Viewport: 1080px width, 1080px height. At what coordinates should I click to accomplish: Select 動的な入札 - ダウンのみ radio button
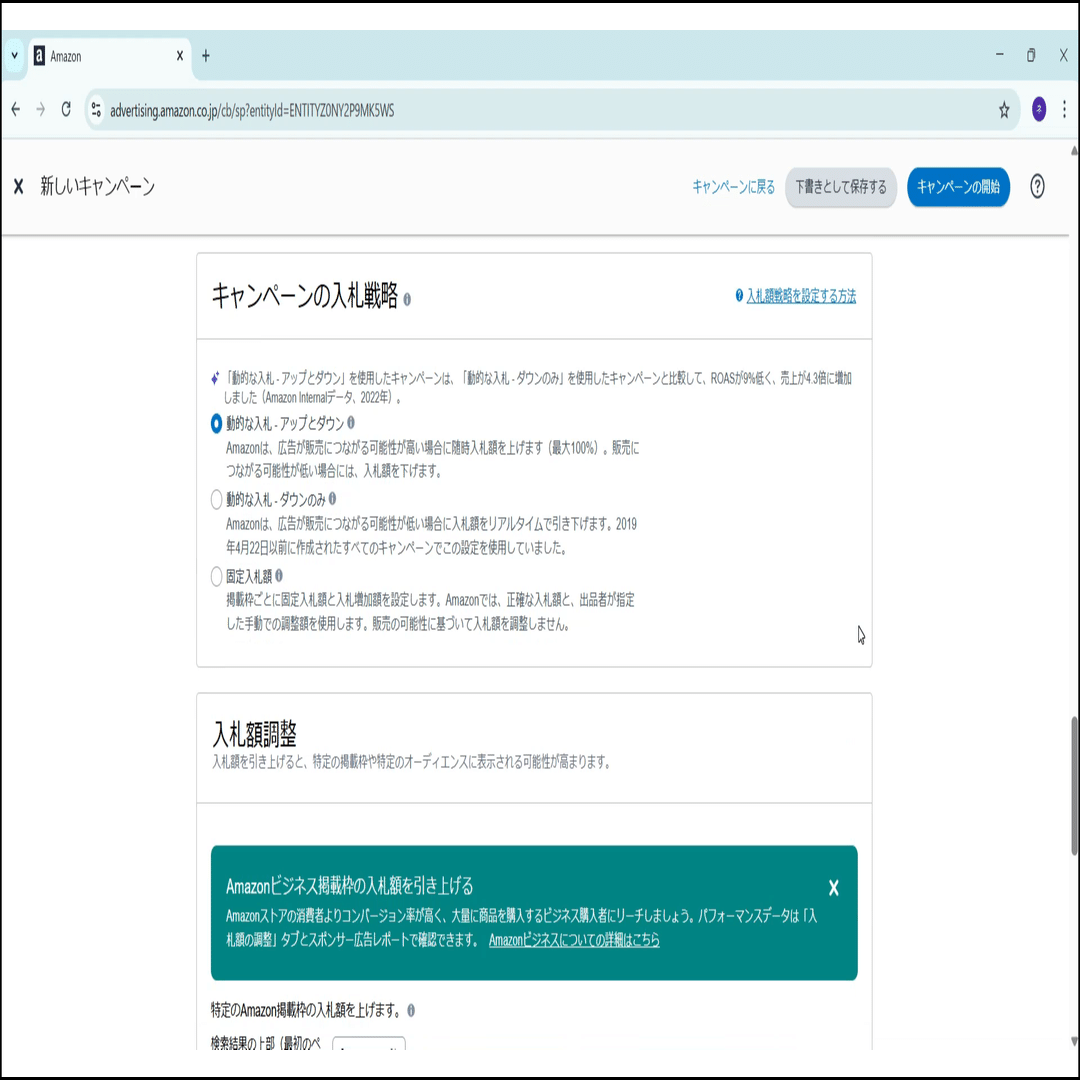coord(216,499)
